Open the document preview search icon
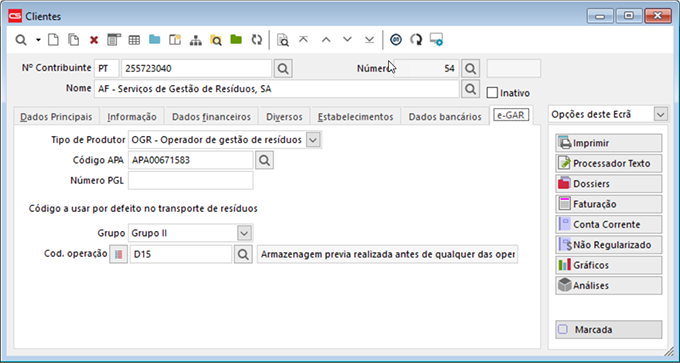680x363 pixels. coord(283,40)
